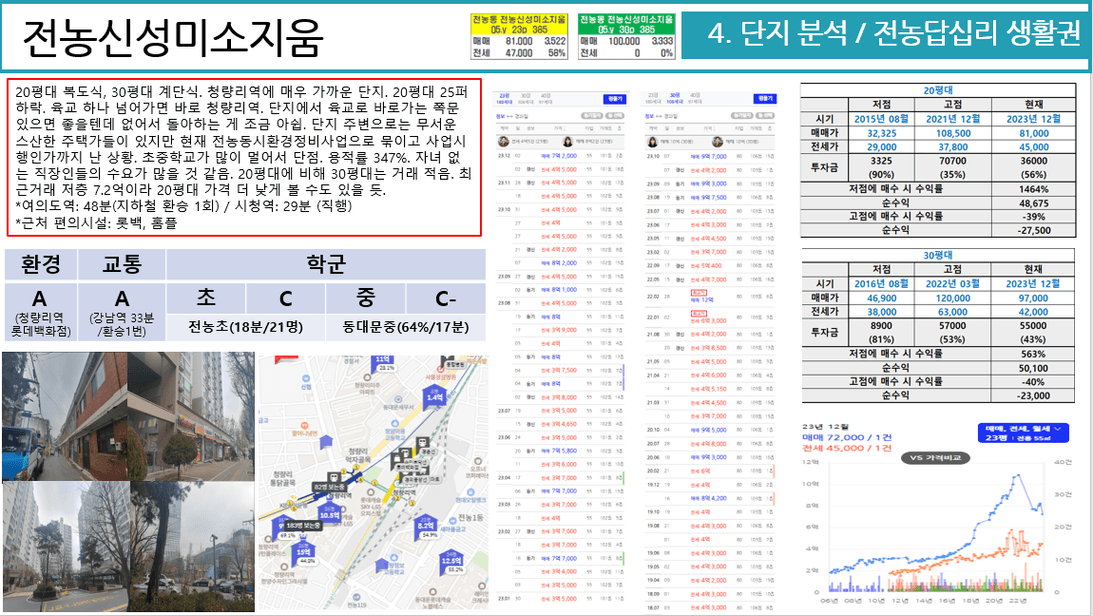
Task: Click the 48,675 순수익 value
Action: coord(1034,203)
